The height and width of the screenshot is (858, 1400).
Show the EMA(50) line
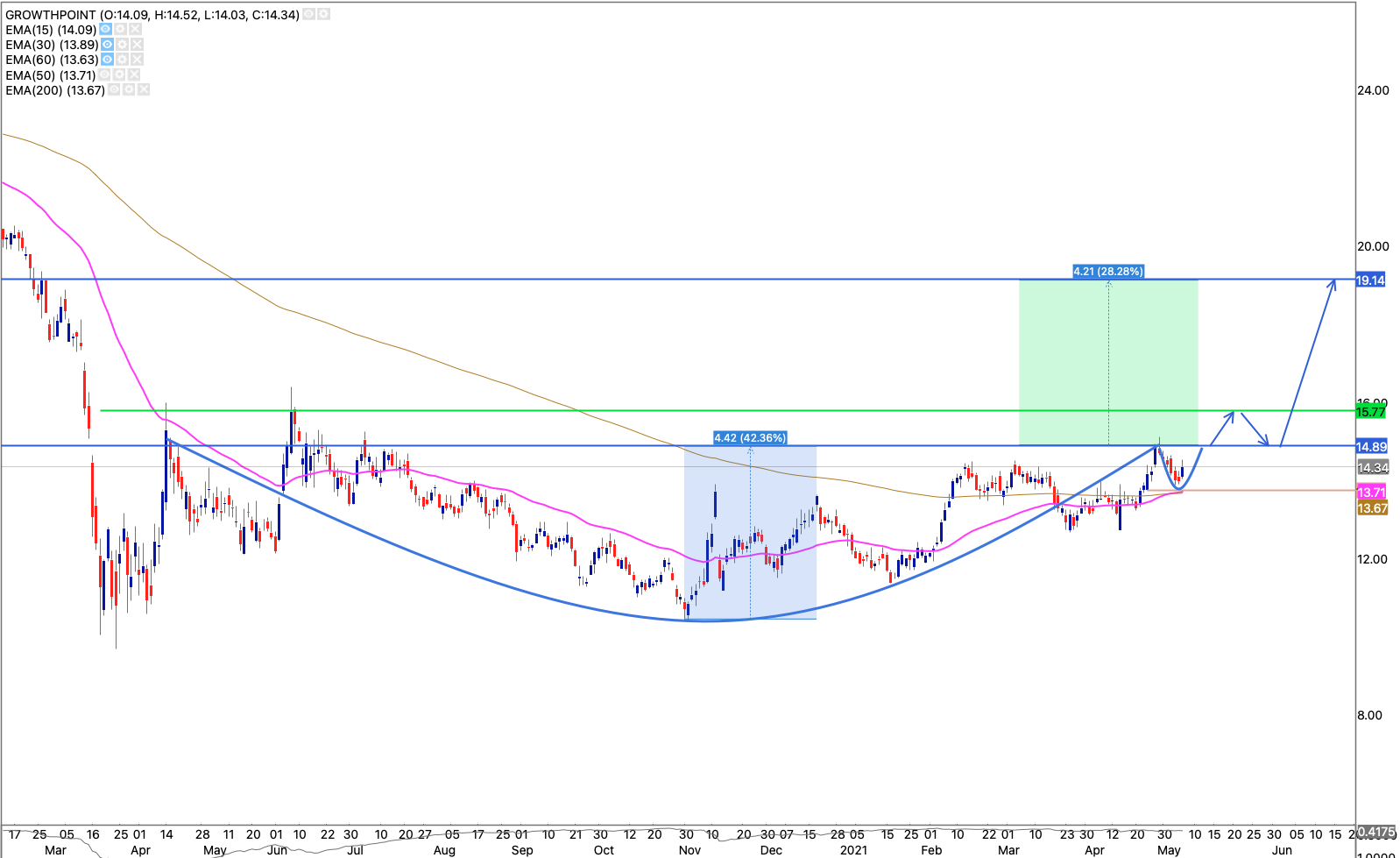[x=105, y=75]
